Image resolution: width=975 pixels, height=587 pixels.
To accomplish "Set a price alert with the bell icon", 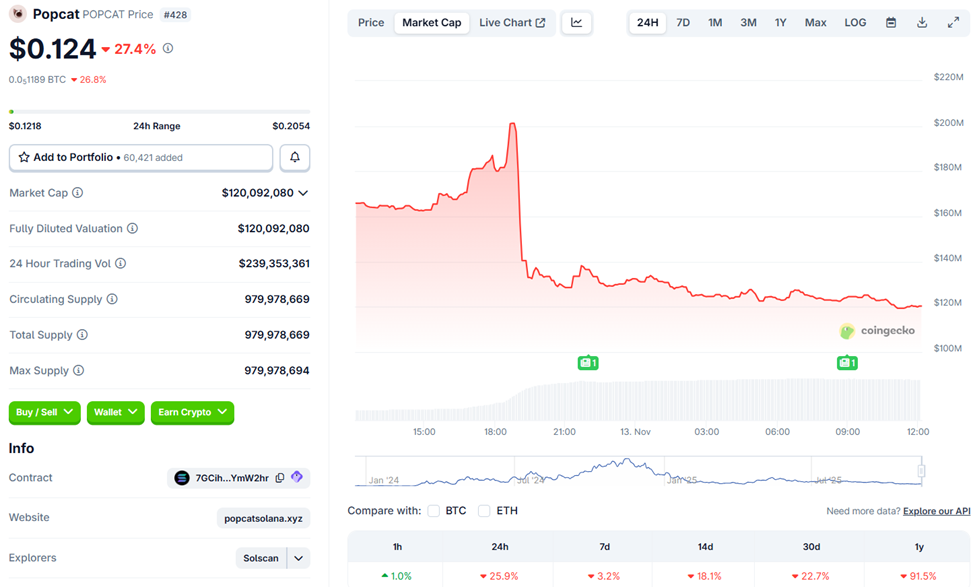I will [294, 157].
